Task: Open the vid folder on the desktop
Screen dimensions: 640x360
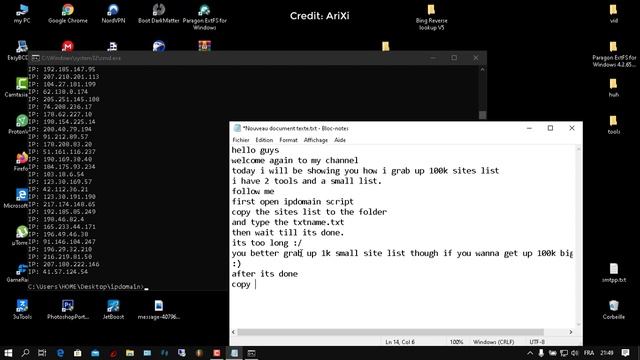Action: 613,13
